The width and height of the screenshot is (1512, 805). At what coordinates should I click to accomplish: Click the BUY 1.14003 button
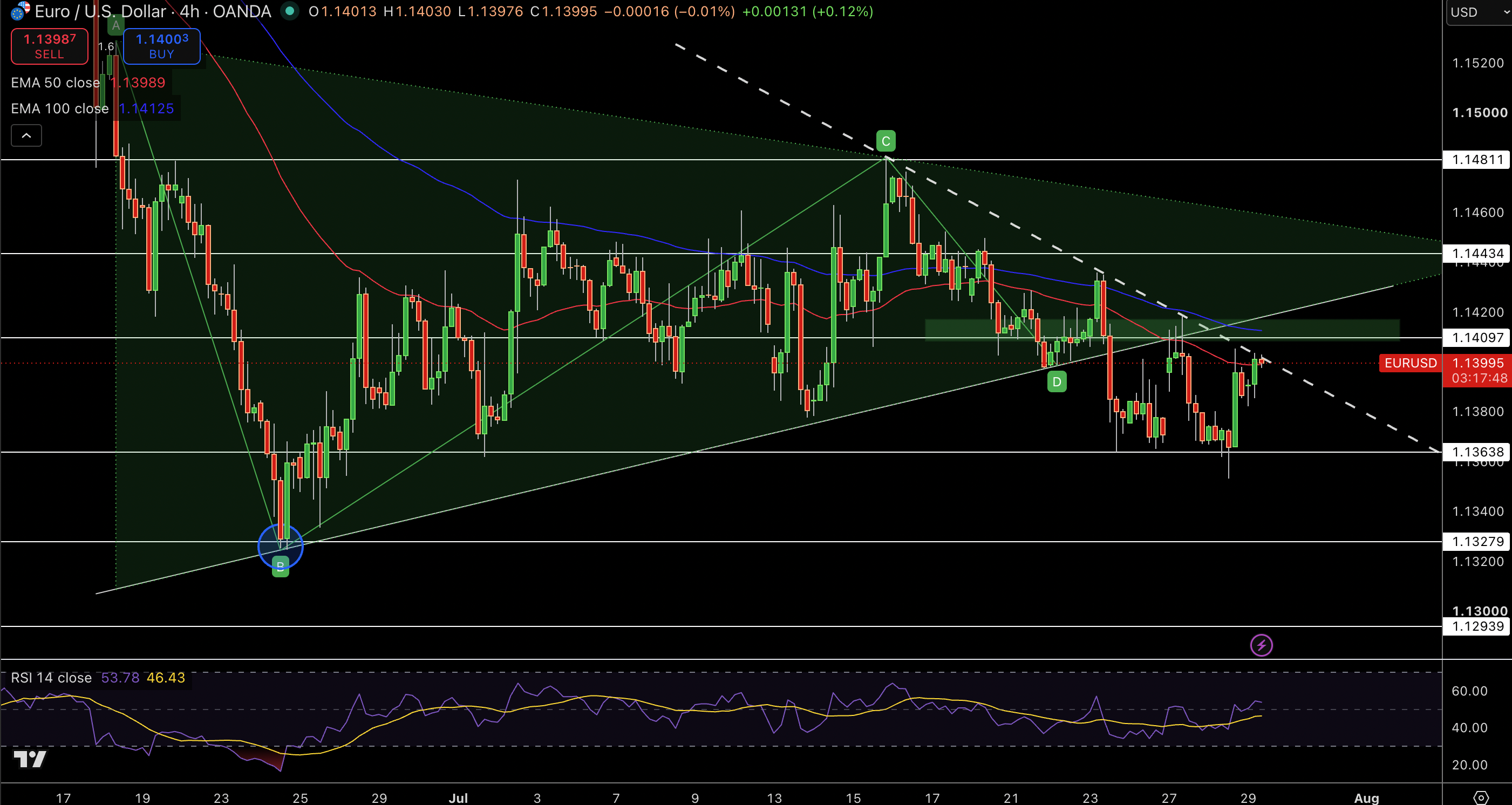[x=161, y=46]
